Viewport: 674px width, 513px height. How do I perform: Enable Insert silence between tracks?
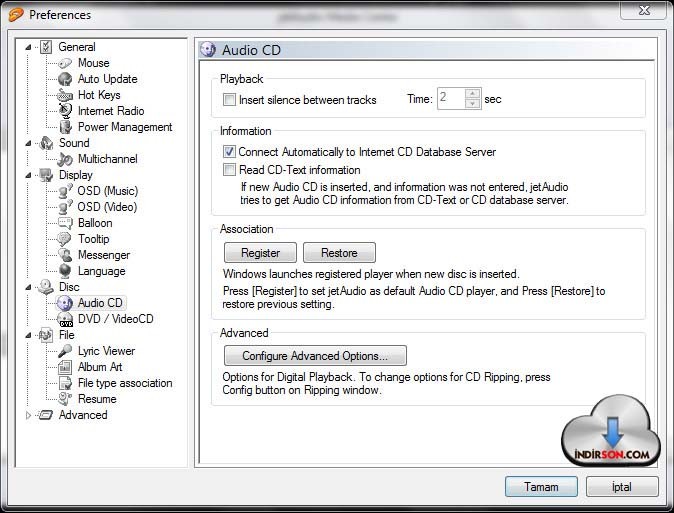click(229, 100)
